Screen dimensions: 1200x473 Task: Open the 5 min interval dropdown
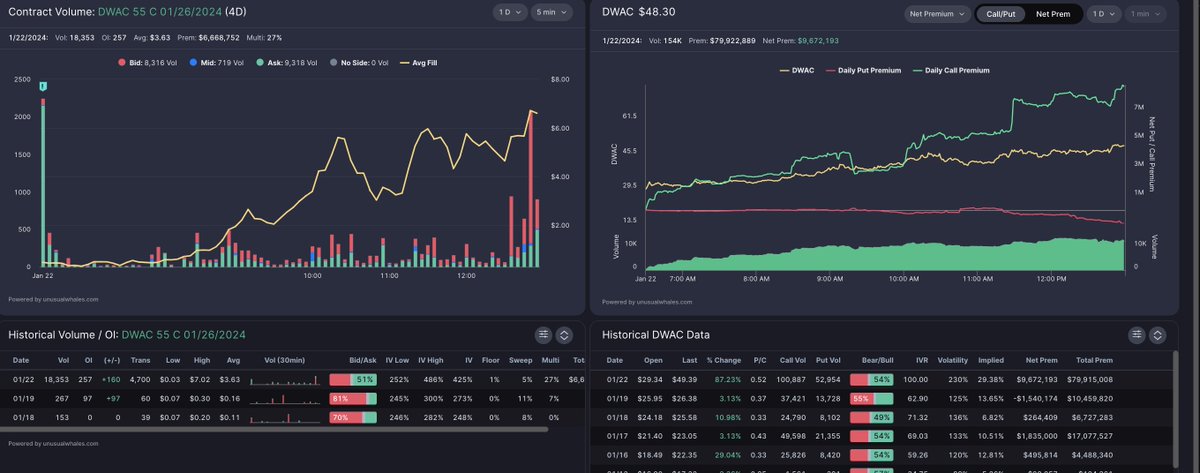pos(551,12)
